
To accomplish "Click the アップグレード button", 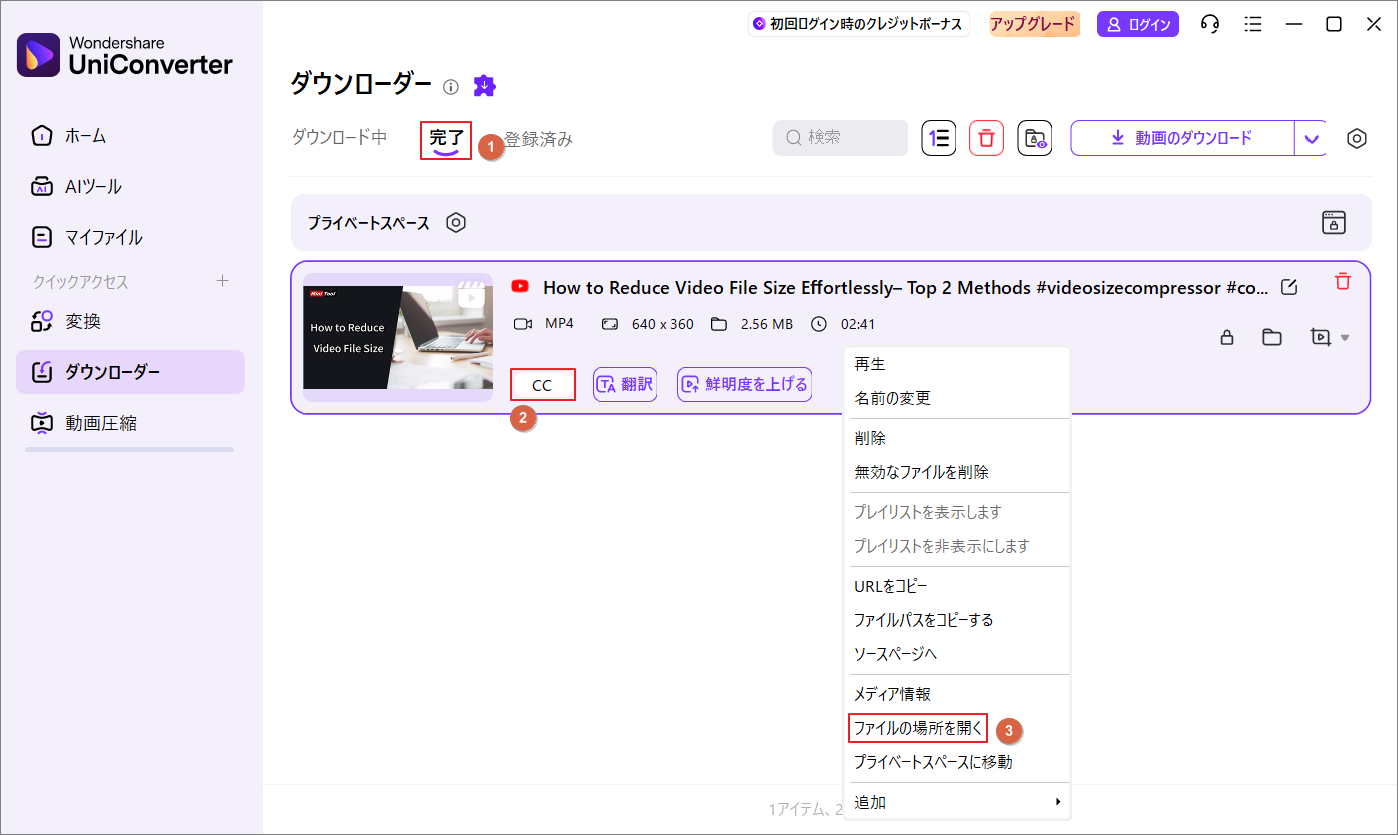I will point(1033,23).
